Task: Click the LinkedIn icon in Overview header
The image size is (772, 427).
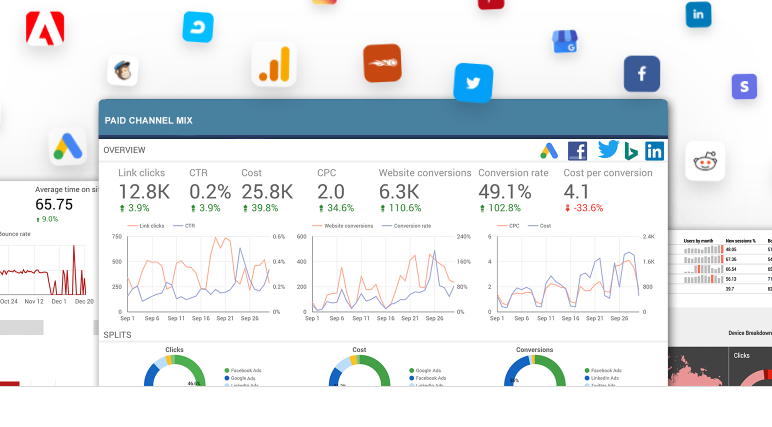Action: coord(654,151)
